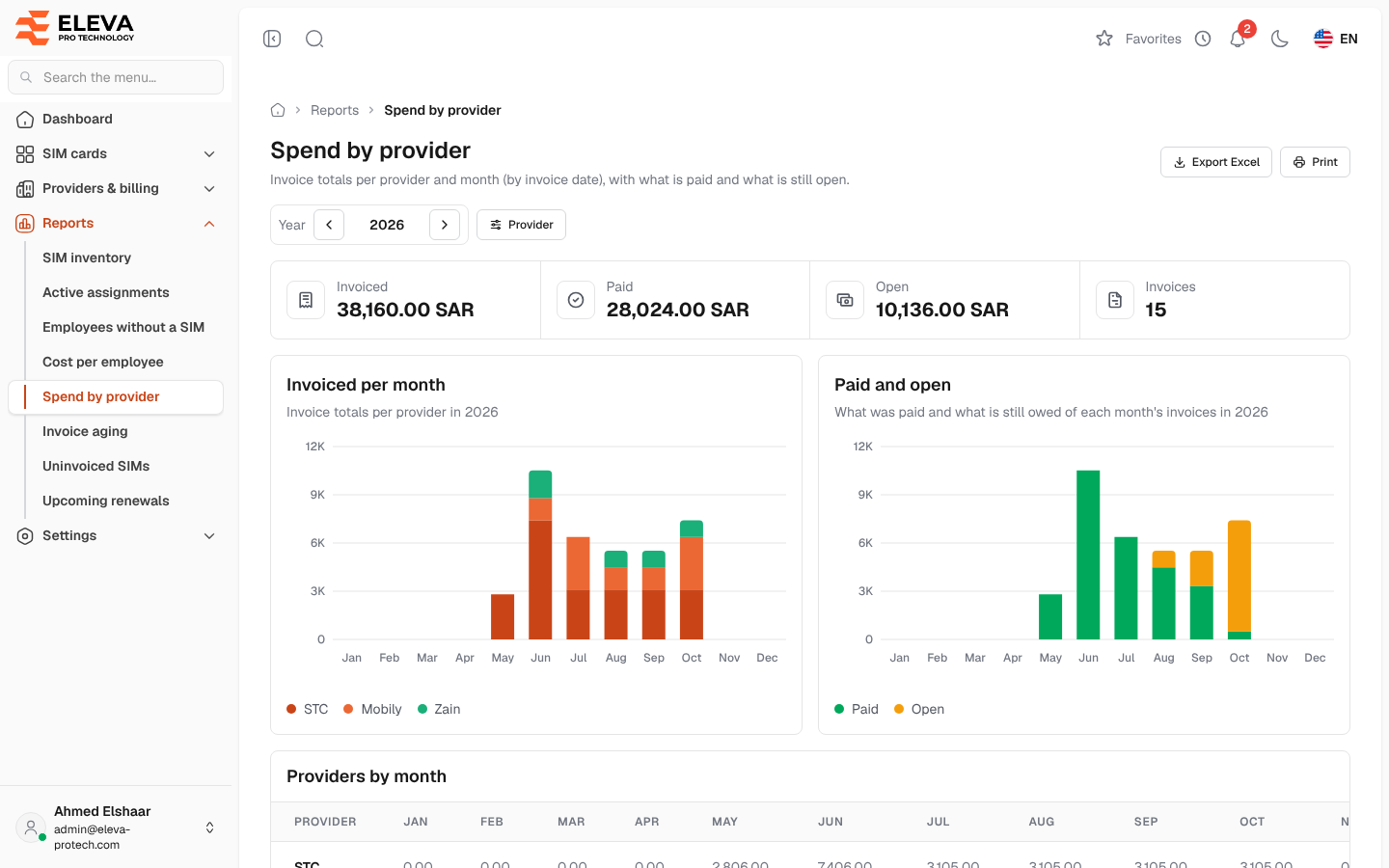The image size is (1389, 868).
Task: Expand the Settings menu chevron
Action: 209,536
